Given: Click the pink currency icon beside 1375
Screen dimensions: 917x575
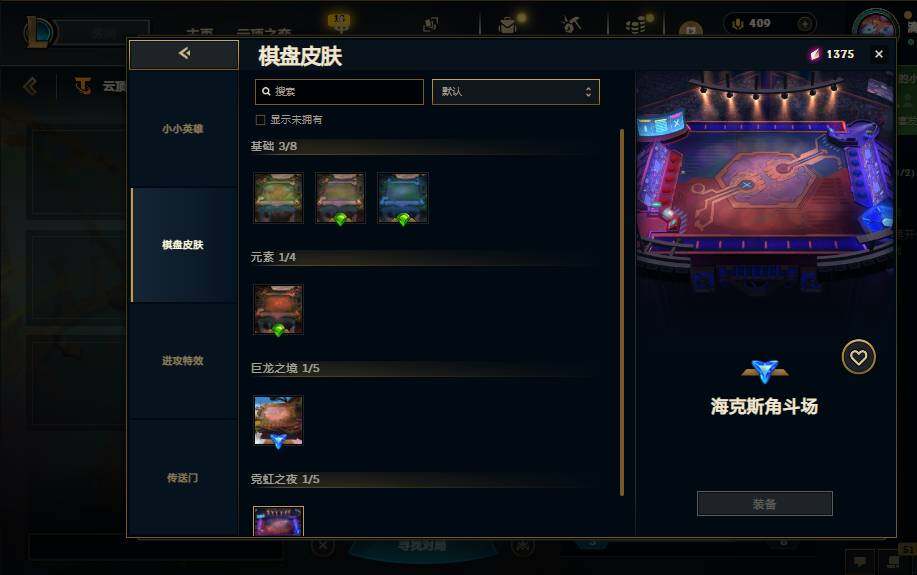Looking at the screenshot, I should click(815, 54).
